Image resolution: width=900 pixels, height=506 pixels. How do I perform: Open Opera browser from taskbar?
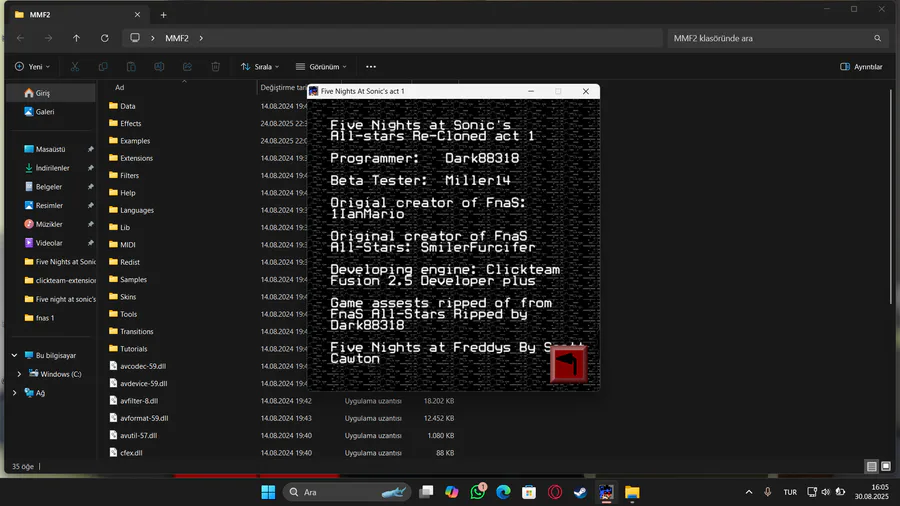pos(555,492)
